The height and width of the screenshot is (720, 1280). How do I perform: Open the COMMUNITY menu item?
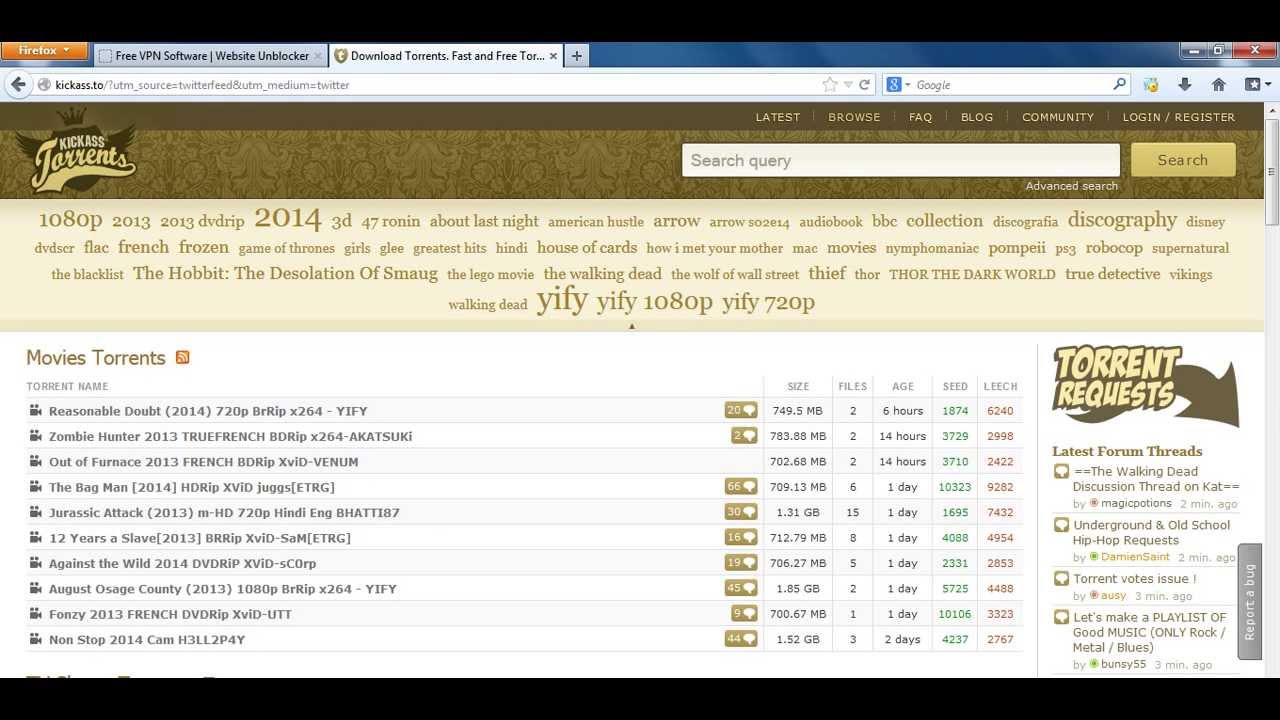(1058, 117)
